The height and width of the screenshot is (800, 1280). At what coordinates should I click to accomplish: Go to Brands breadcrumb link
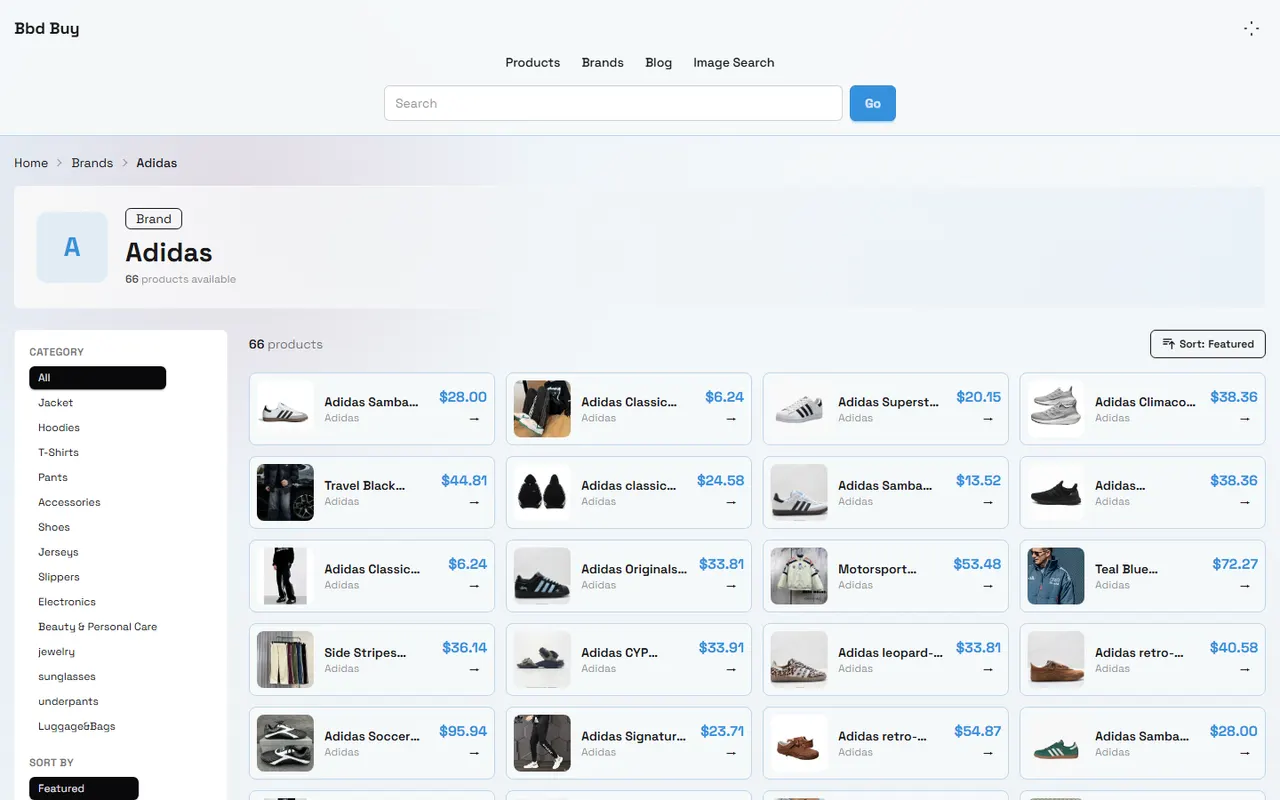click(92, 163)
